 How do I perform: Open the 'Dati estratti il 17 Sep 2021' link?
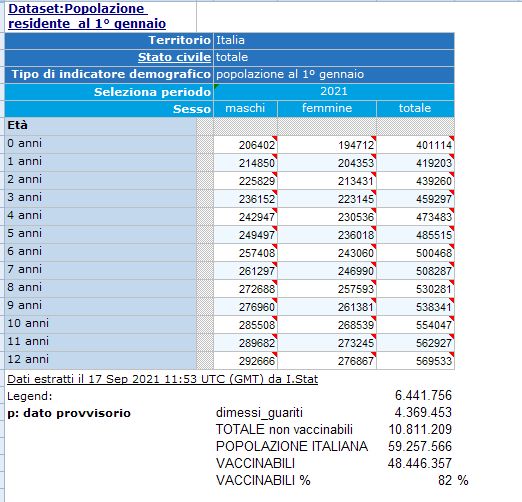[162, 379]
